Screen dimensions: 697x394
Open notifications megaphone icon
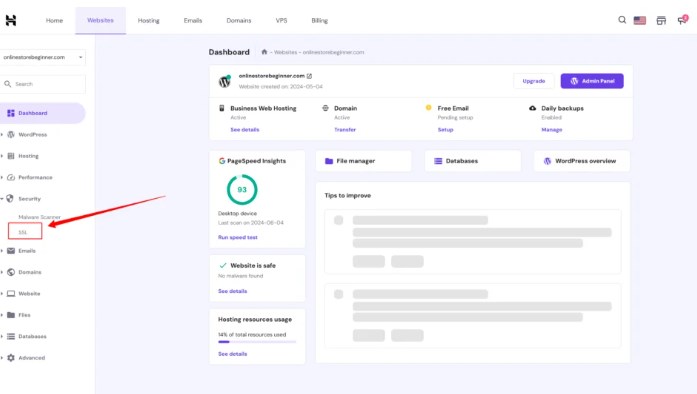(682, 20)
